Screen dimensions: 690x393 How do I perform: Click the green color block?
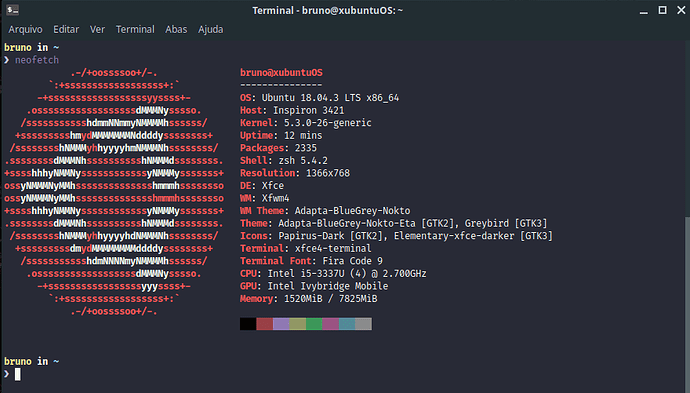314,324
